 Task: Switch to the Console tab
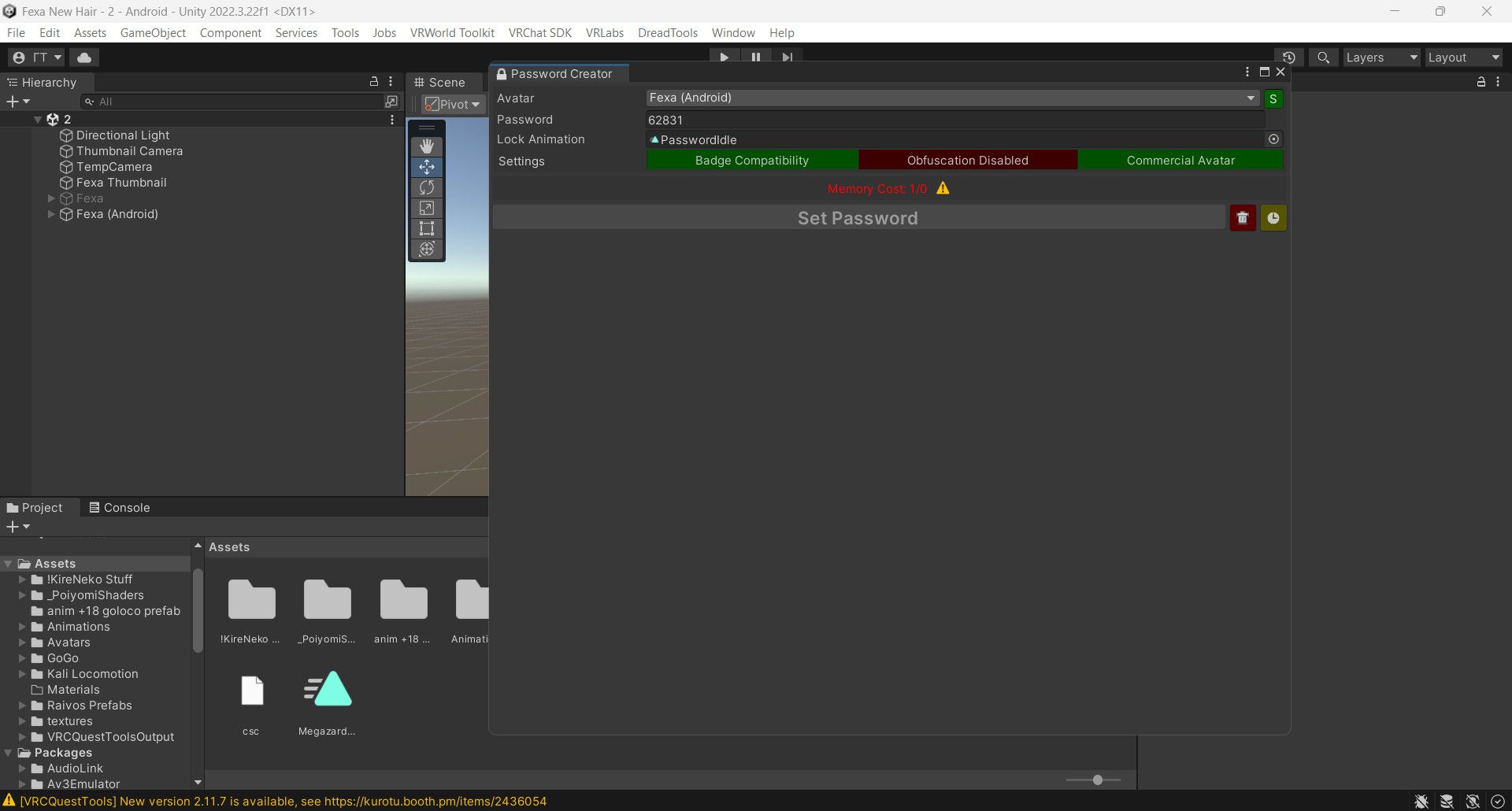(x=119, y=508)
